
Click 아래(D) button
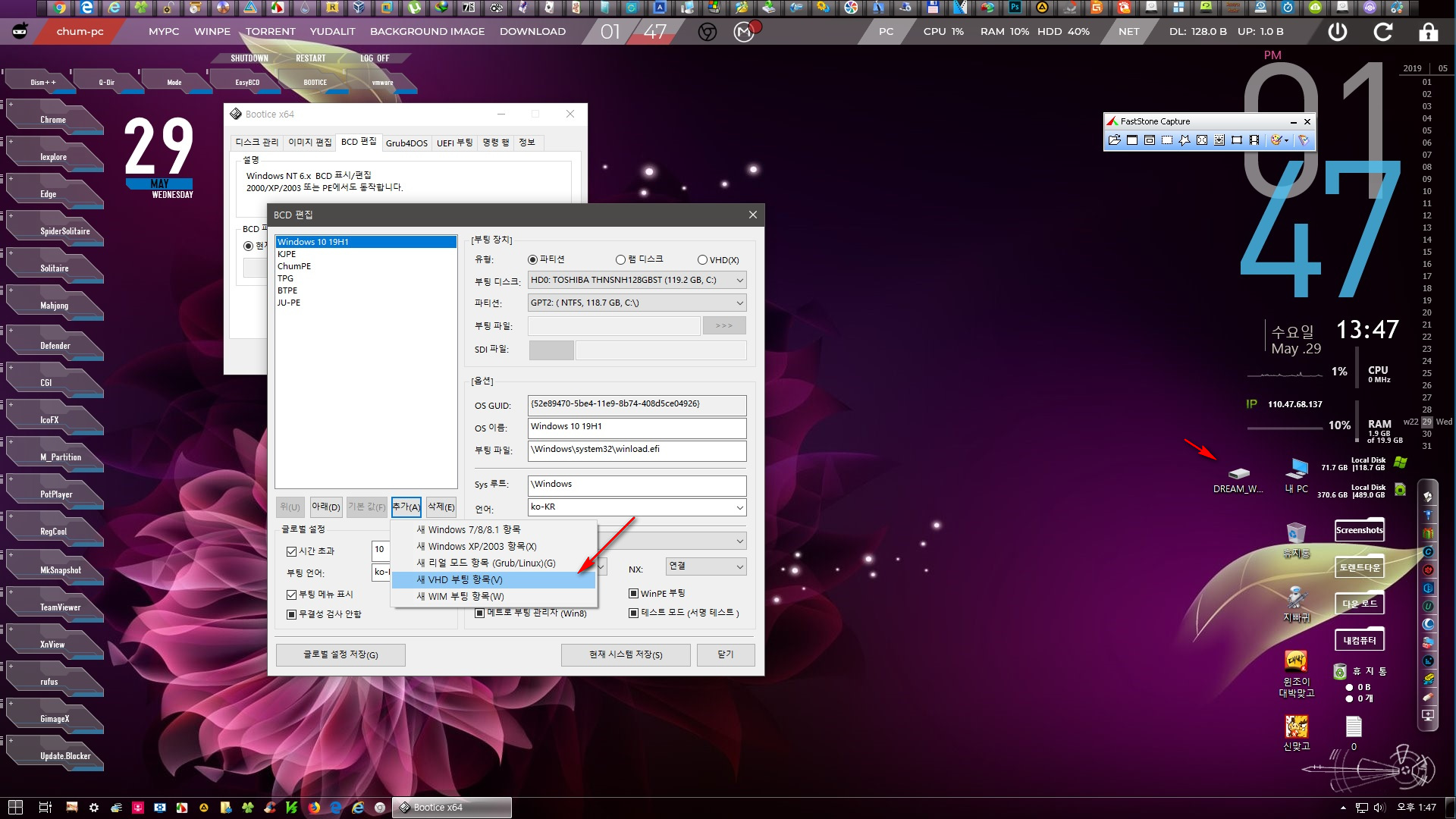[x=326, y=507]
